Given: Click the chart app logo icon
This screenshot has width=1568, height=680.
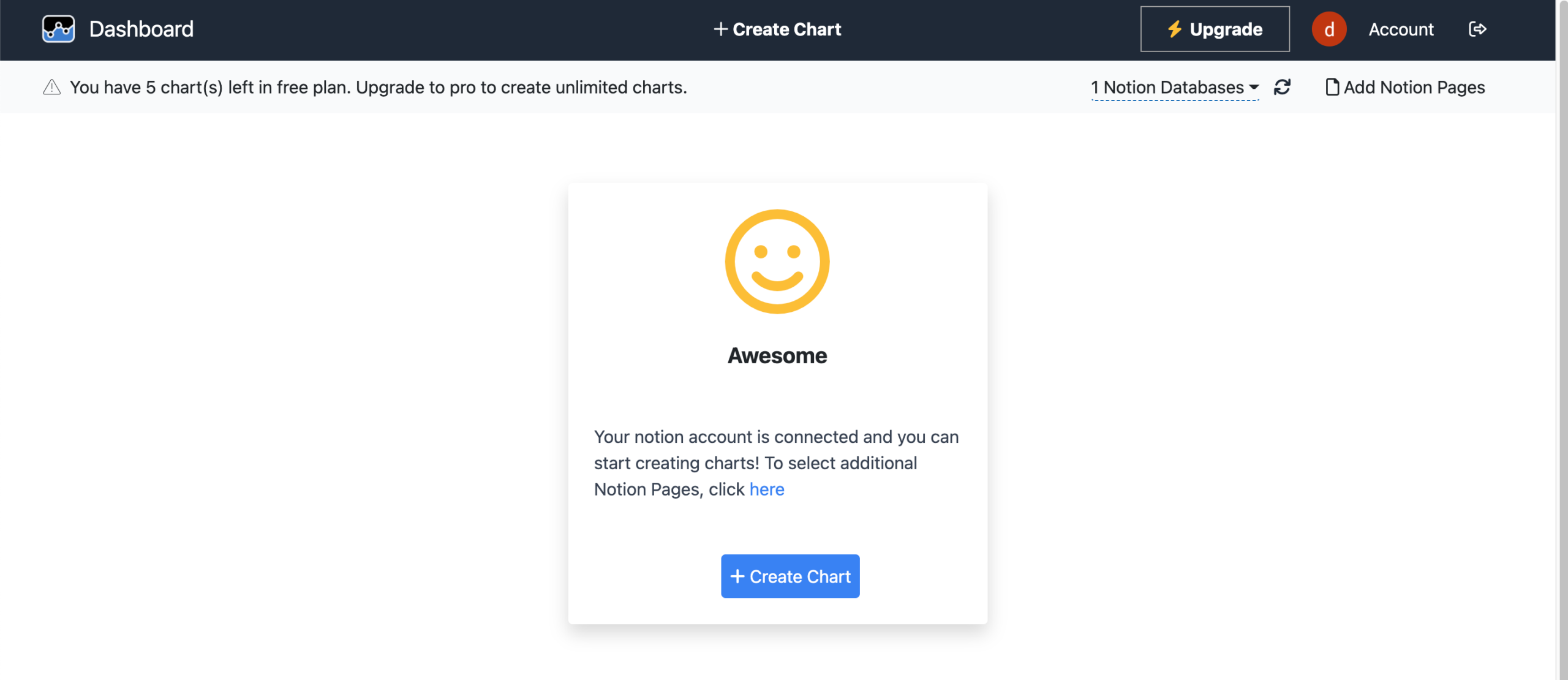Looking at the screenshot, I should tap(58, 29).
